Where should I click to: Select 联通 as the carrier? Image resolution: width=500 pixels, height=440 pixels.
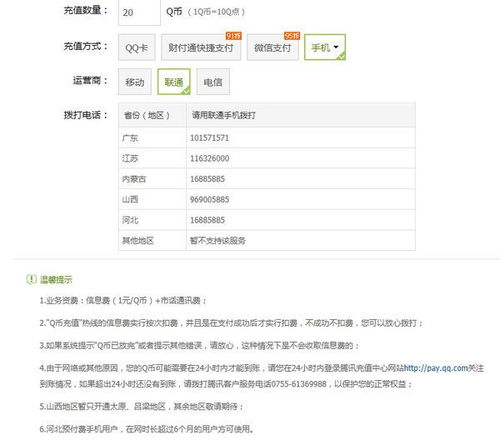coord(174,82)
